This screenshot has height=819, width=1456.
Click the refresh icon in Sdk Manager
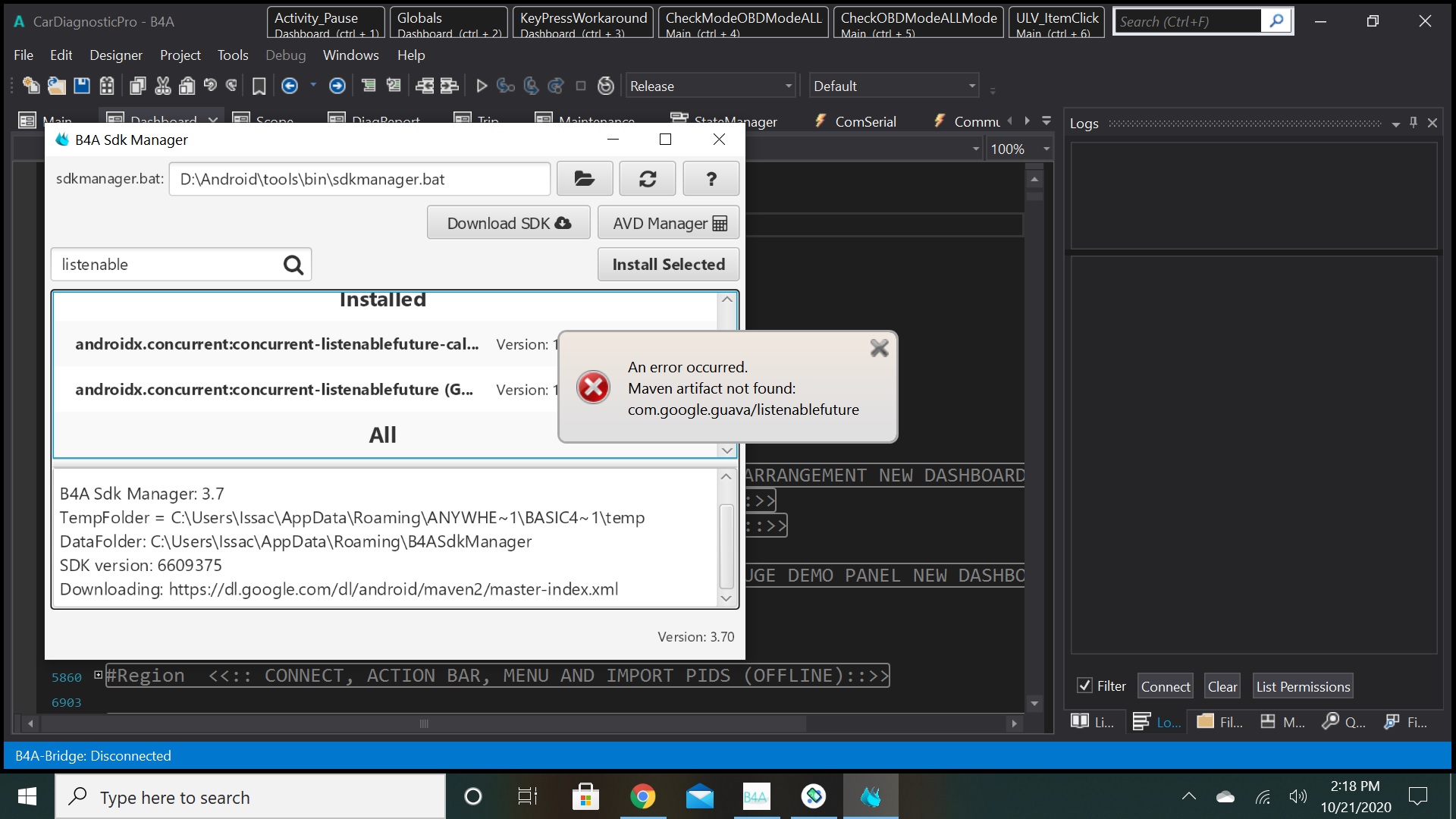pos(647,179)
